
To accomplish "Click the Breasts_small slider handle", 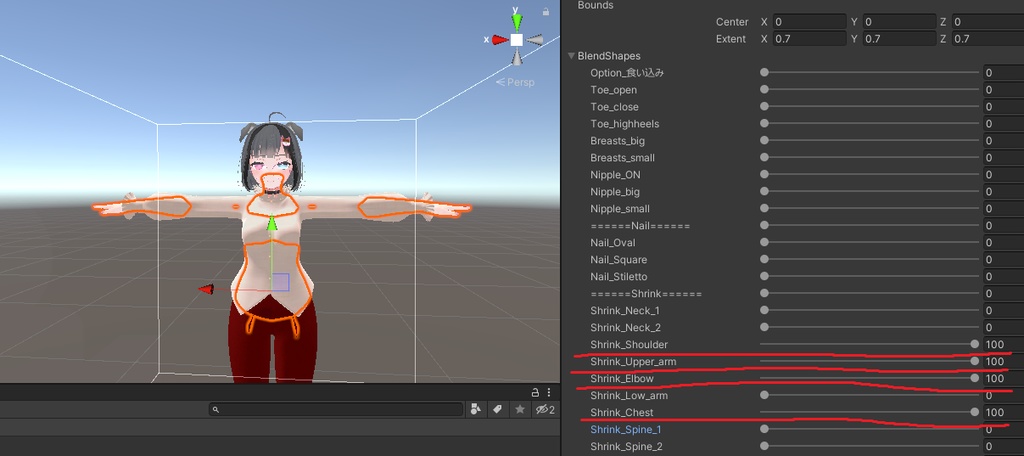I will 764,157.
